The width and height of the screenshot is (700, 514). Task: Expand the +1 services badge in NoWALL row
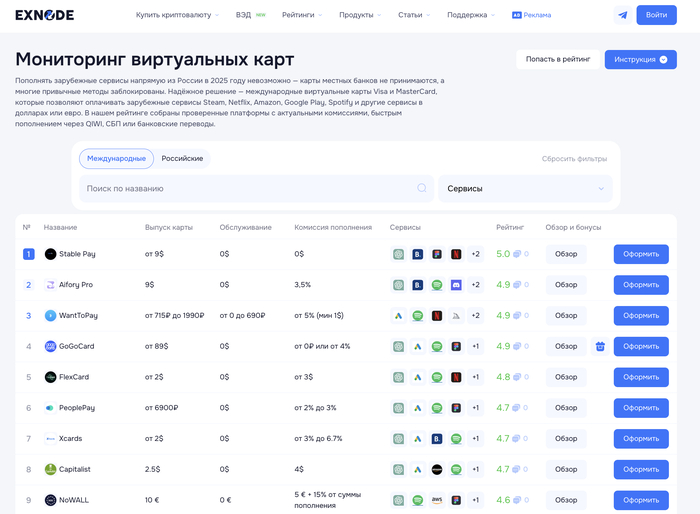click(x=475, y=501)
